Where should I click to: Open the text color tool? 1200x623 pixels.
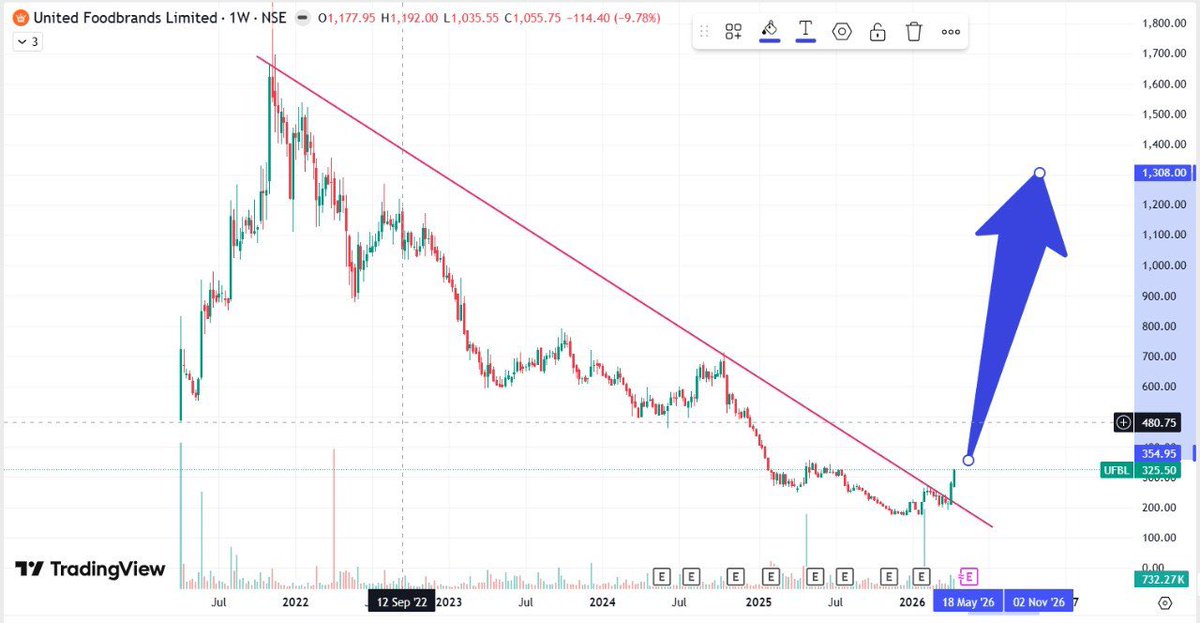(x=805, y=28)
